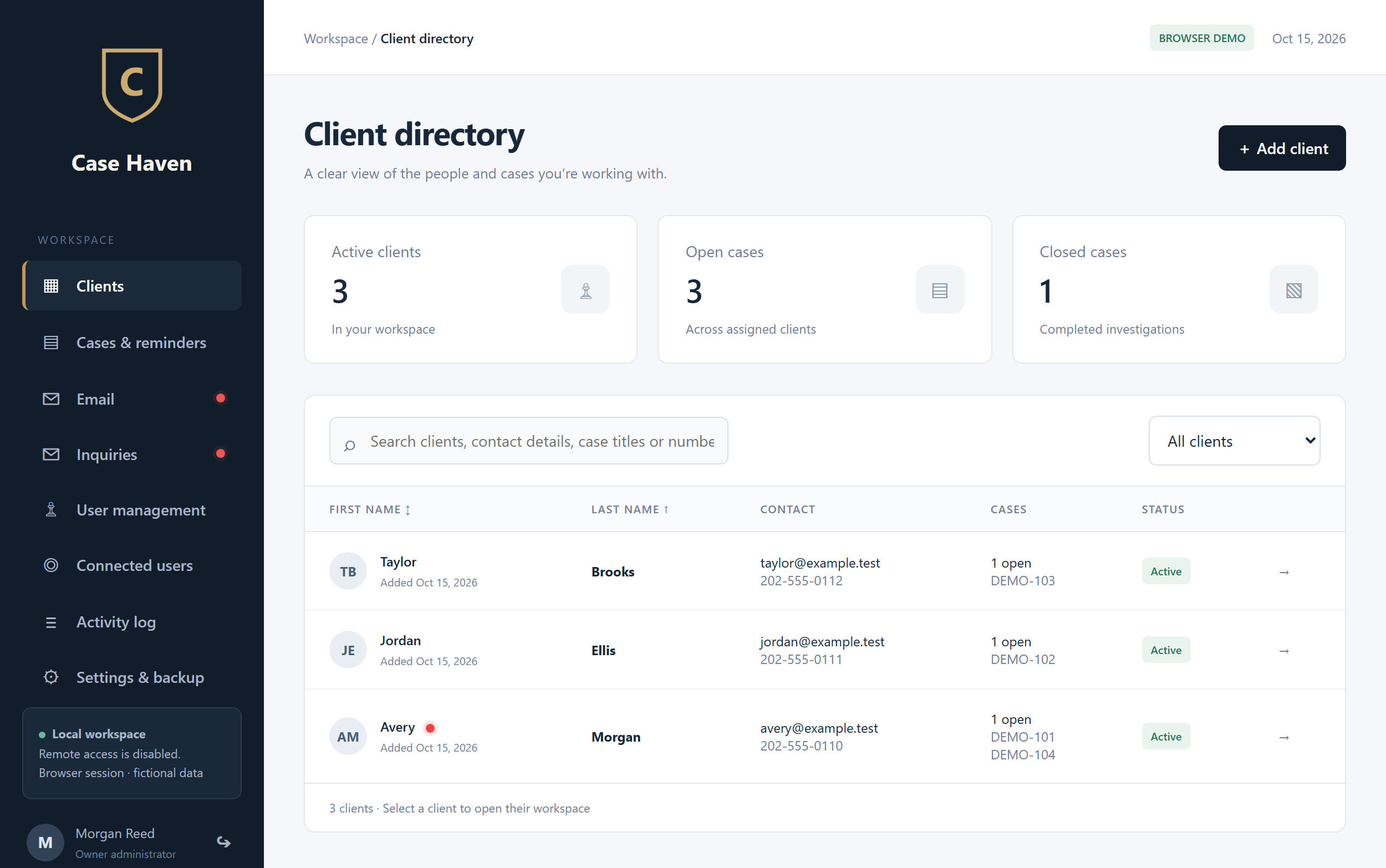Click jordan@example.test contact email
Screen dimensions: 1386x868
point(822,641)
